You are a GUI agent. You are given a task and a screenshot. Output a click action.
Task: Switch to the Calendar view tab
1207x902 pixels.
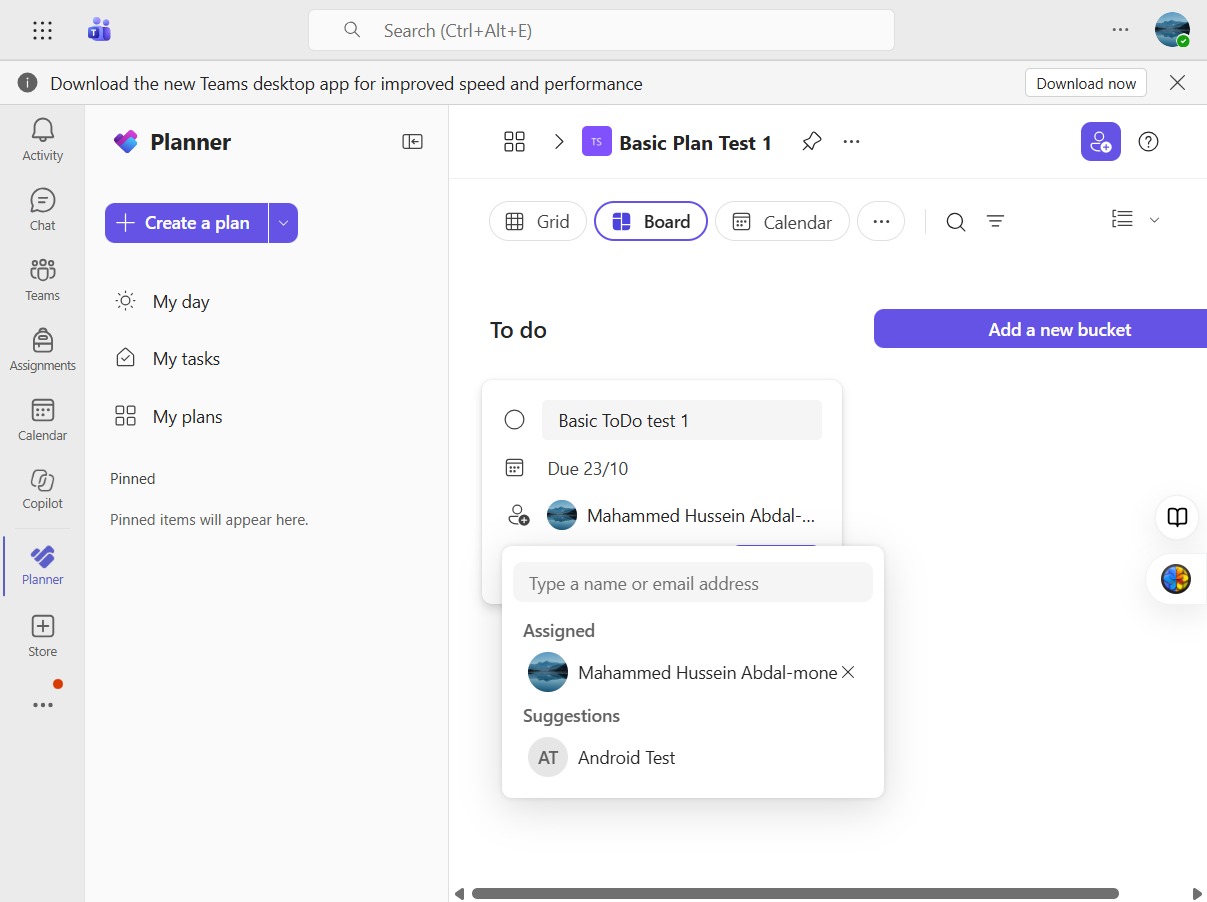(782, 222)
